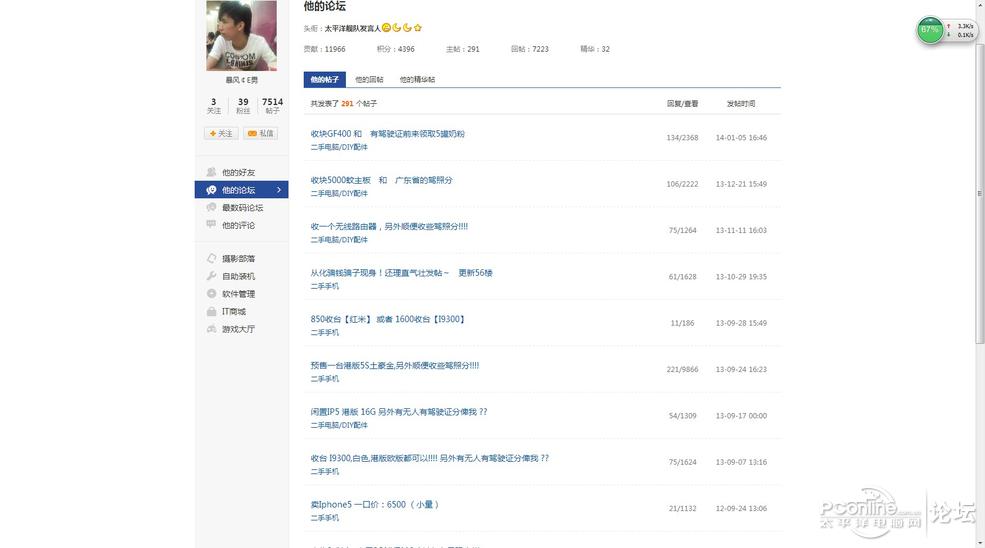Open 他的评论 comments sidebar entry
Image resolution: width=985 pixels, height=548 pixels.
[231, 225]
